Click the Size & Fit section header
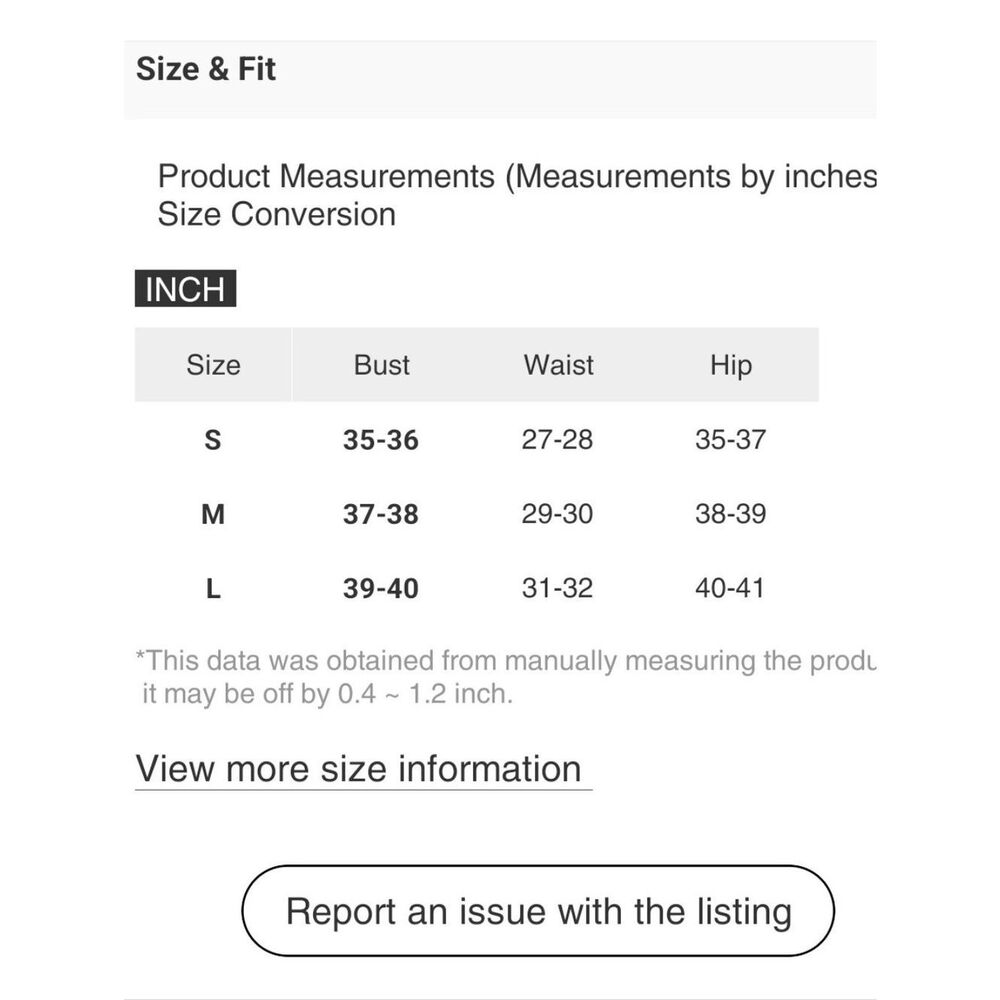This screenshot has height=1000, width=1000. coord(205,68)
